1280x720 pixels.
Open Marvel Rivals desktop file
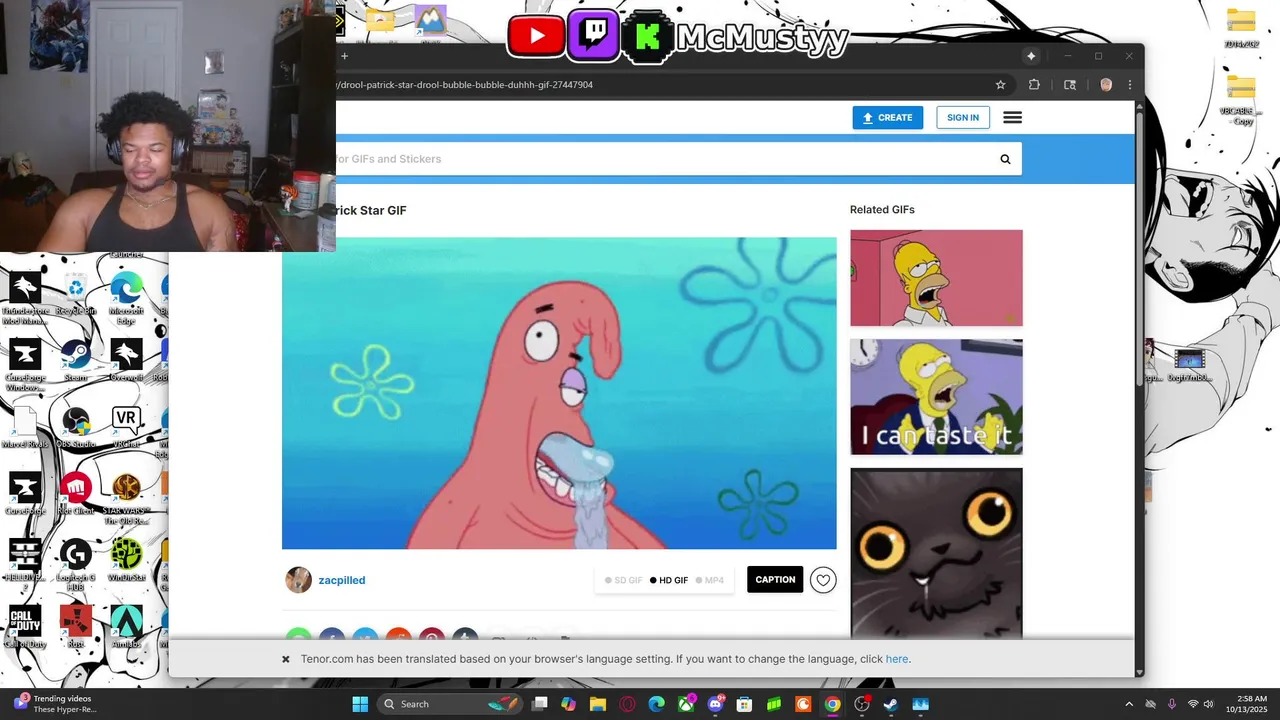tap(25, 427)
